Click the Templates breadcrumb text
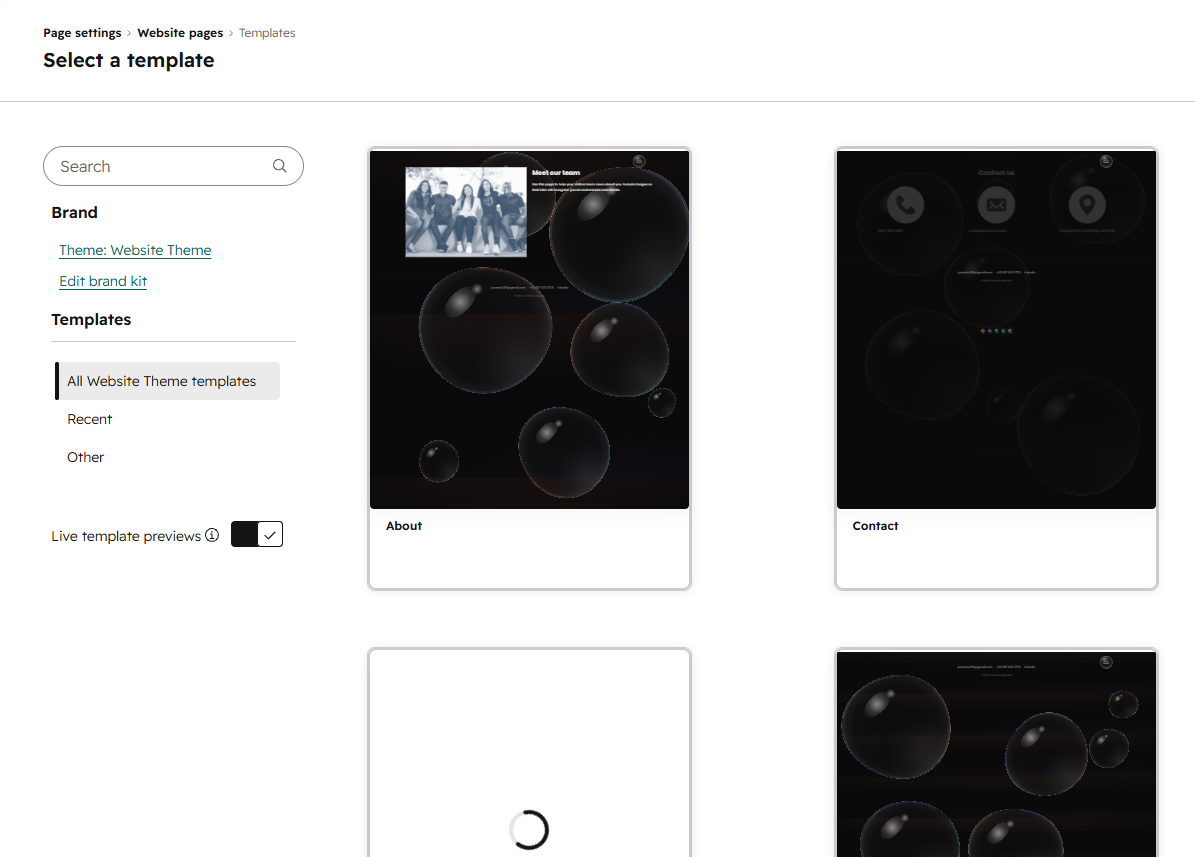1195x857 pixels. (267, 33)
